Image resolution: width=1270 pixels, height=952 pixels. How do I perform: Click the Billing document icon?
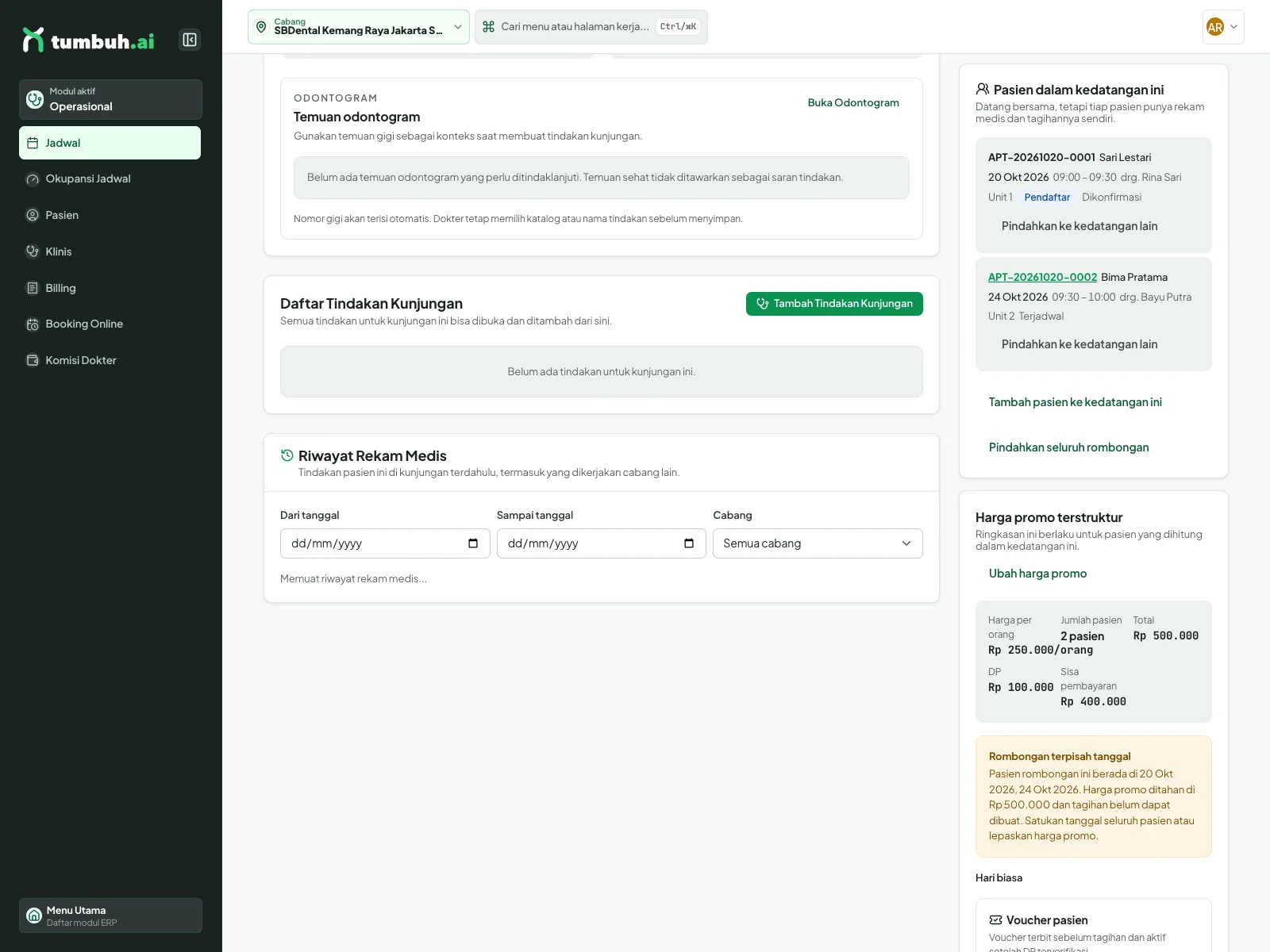click(x=33, y=288)
